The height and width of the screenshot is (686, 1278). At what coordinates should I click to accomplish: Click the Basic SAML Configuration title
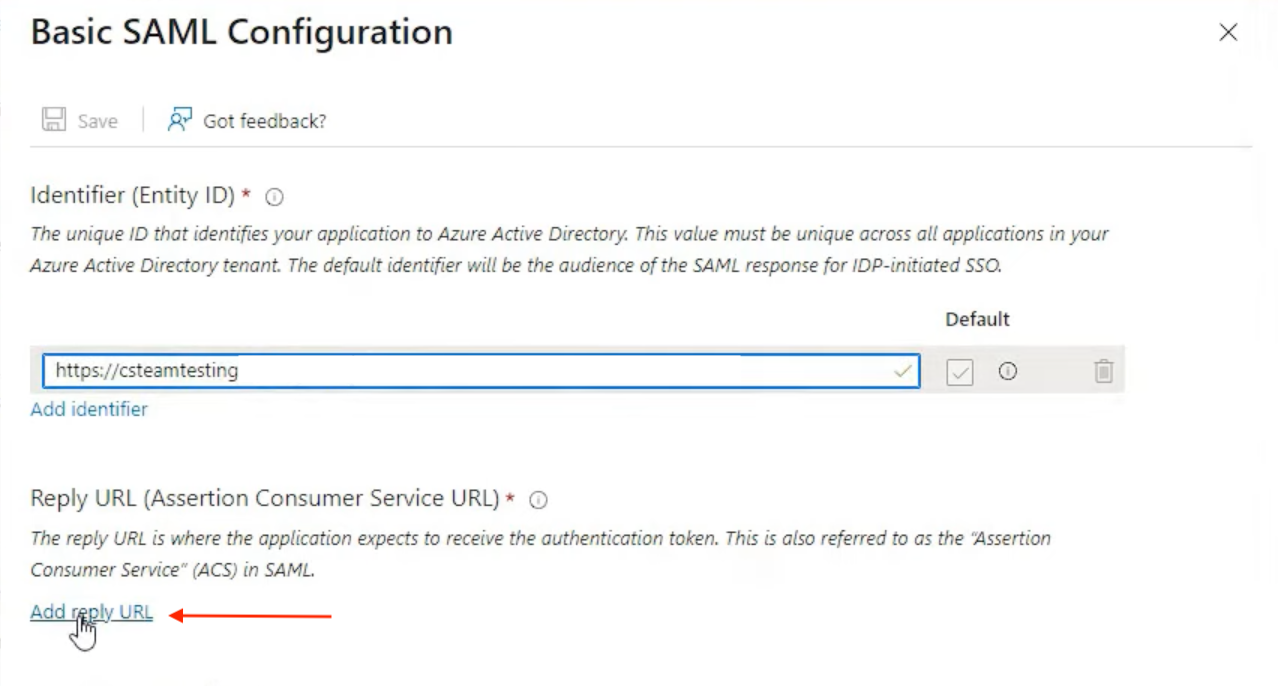tap(242, 32)
